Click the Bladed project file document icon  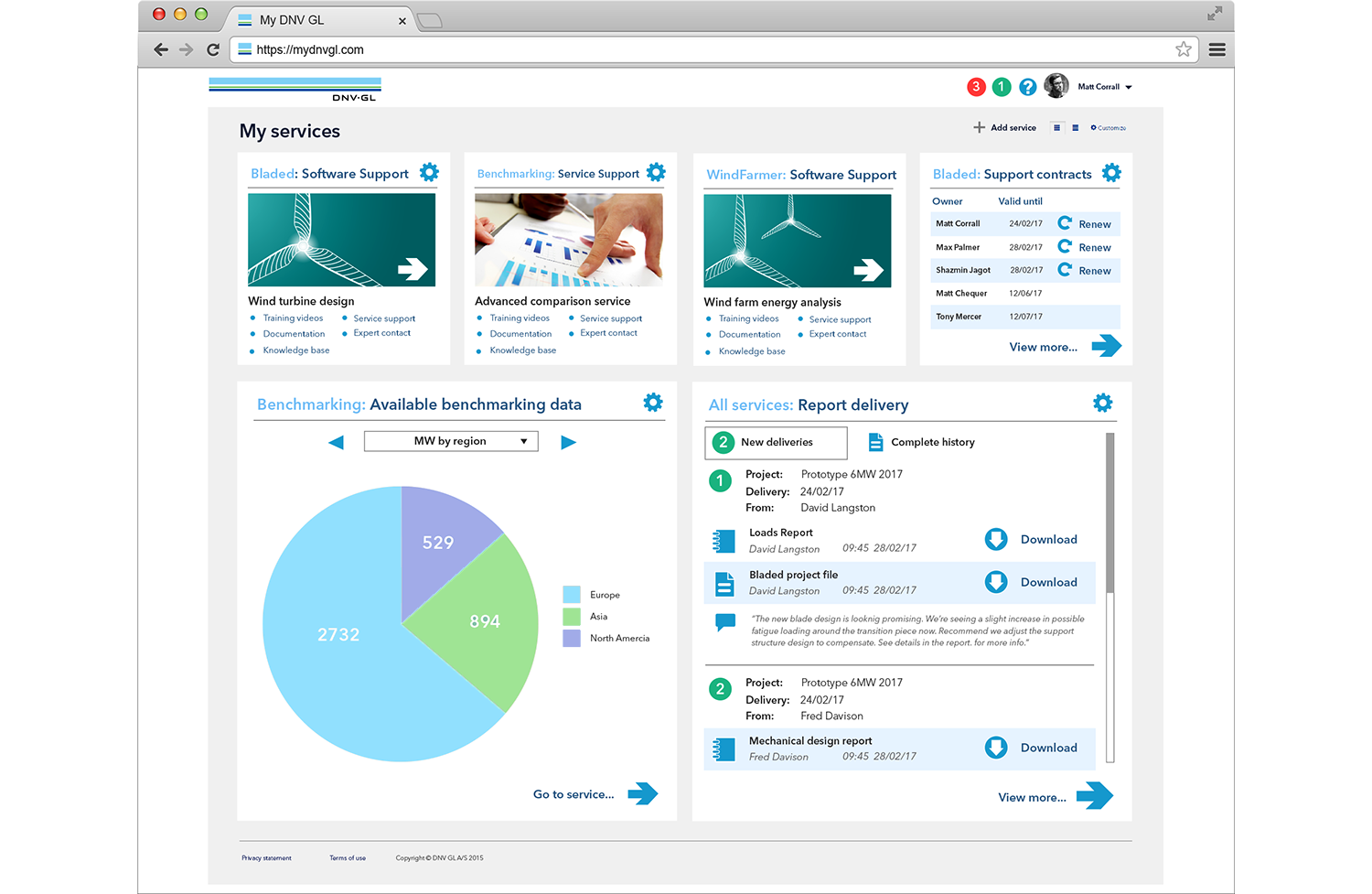[724, 584]
